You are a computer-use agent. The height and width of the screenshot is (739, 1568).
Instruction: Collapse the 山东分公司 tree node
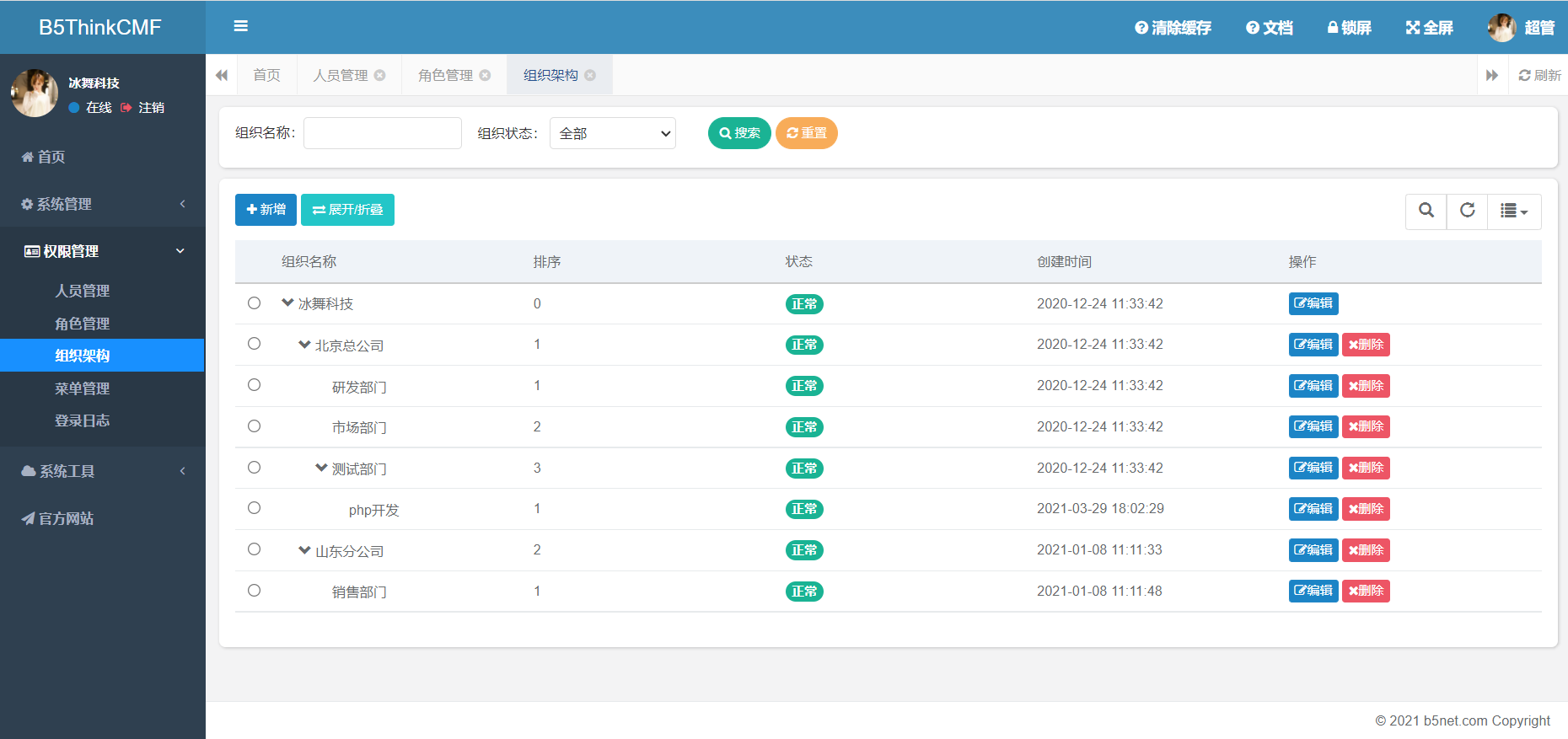click(304, 549)
